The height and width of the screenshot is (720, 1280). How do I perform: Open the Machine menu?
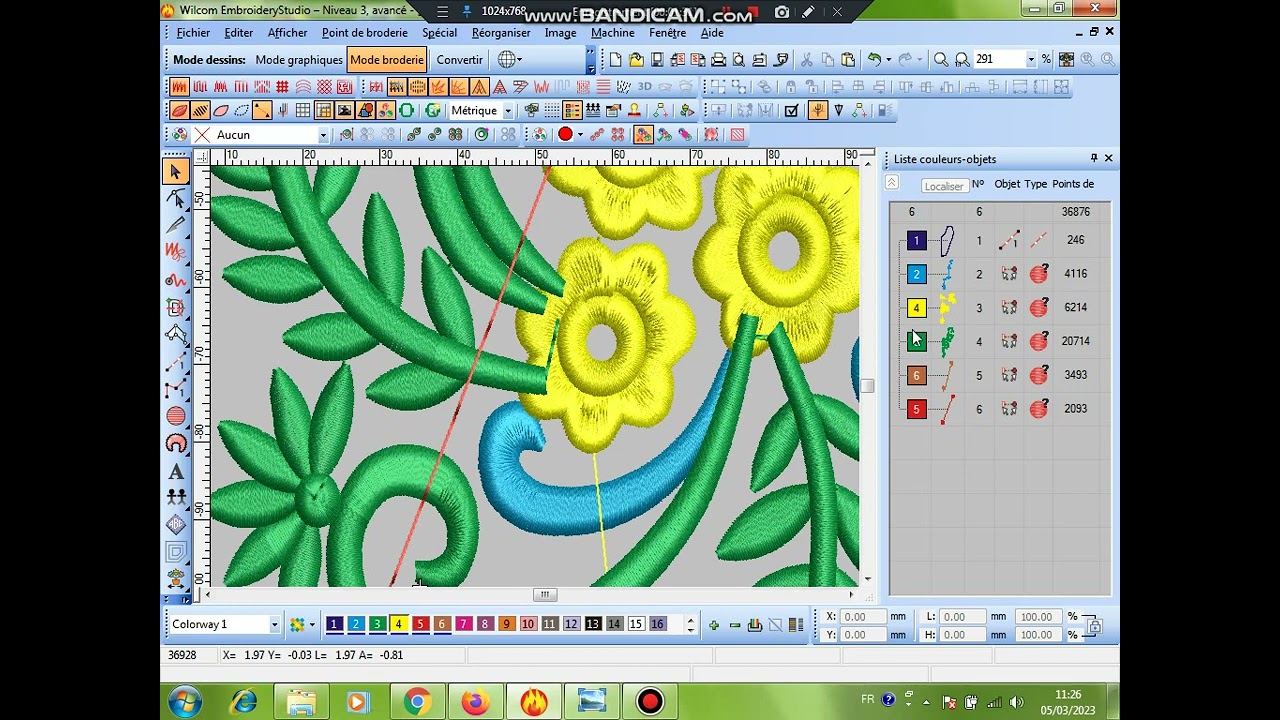click(613, 33)
